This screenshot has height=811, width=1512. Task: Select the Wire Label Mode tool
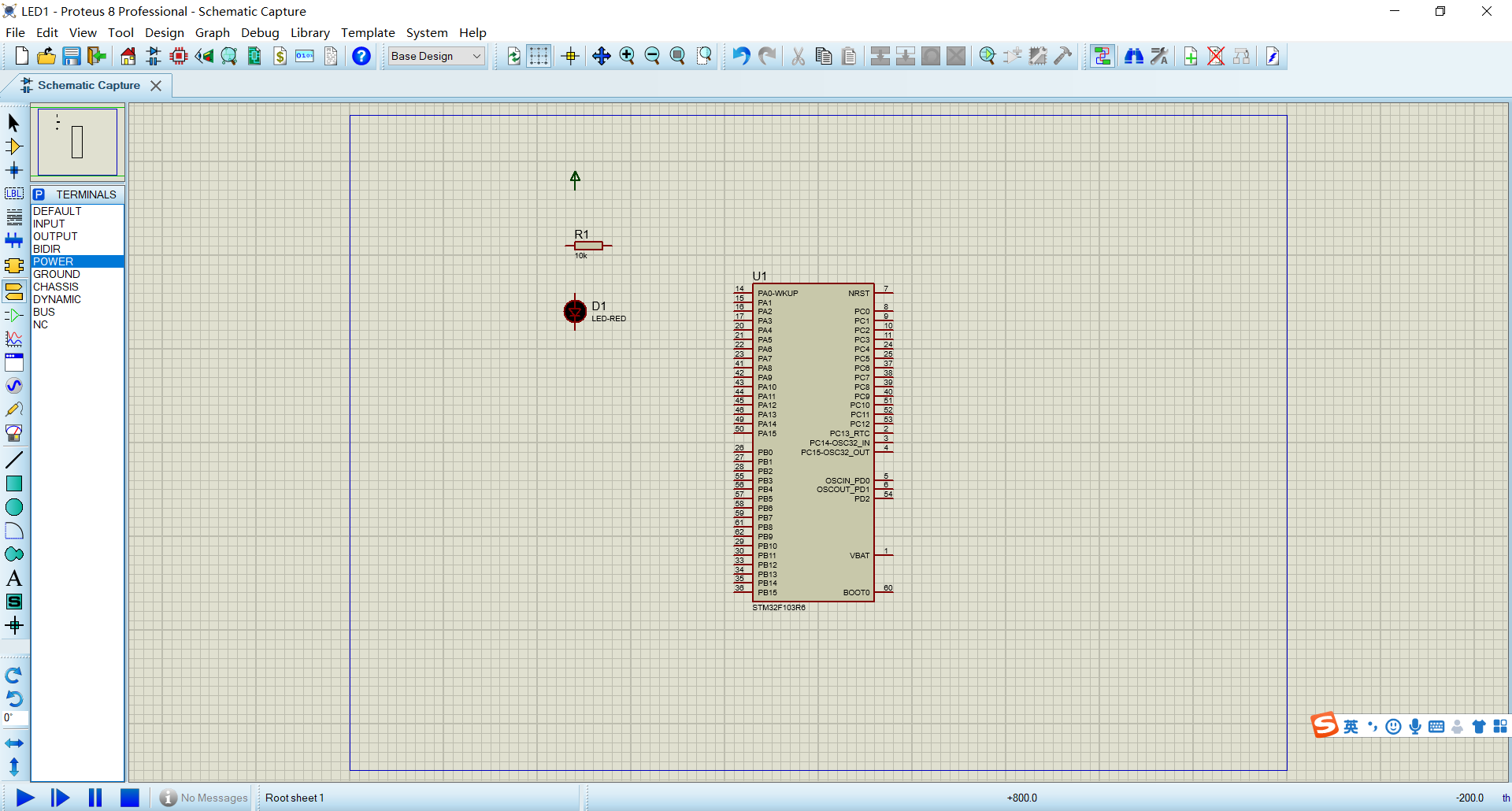13,194
